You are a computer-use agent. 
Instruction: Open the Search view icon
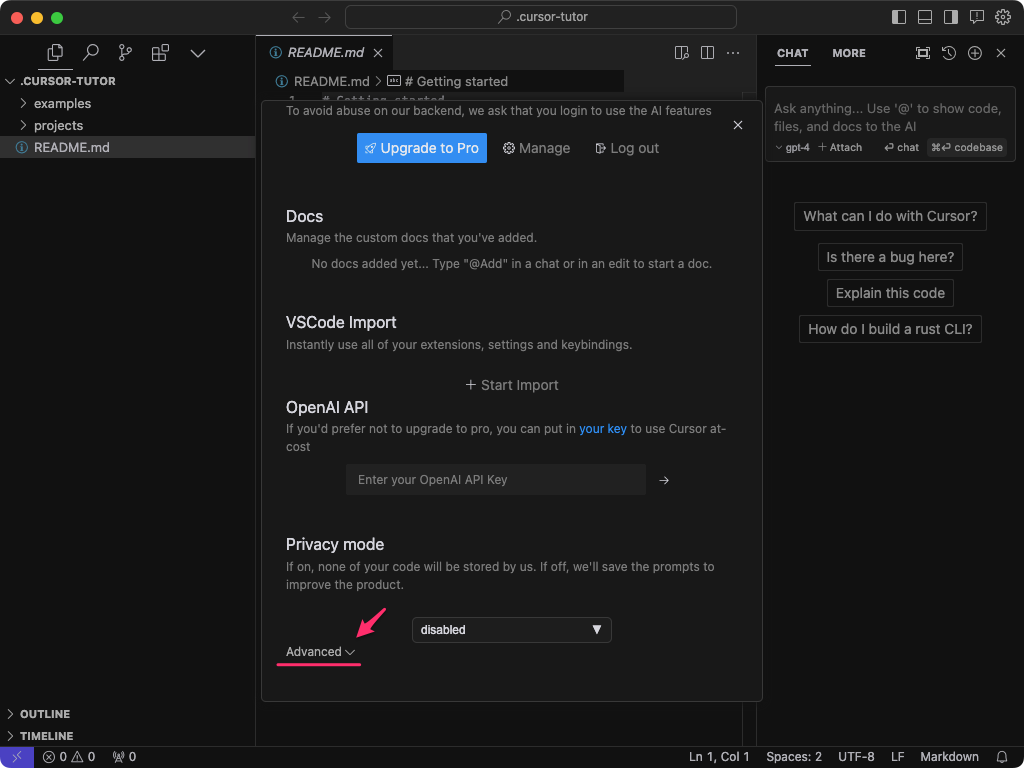[91, 53]
